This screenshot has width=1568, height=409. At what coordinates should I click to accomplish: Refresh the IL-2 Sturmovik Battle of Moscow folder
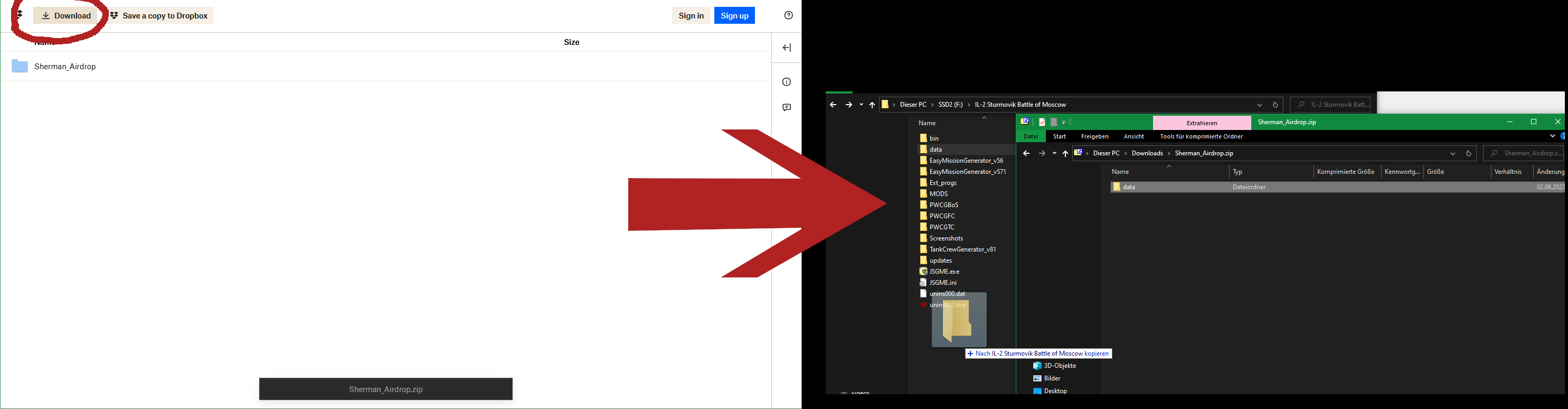coord(1275,105)
